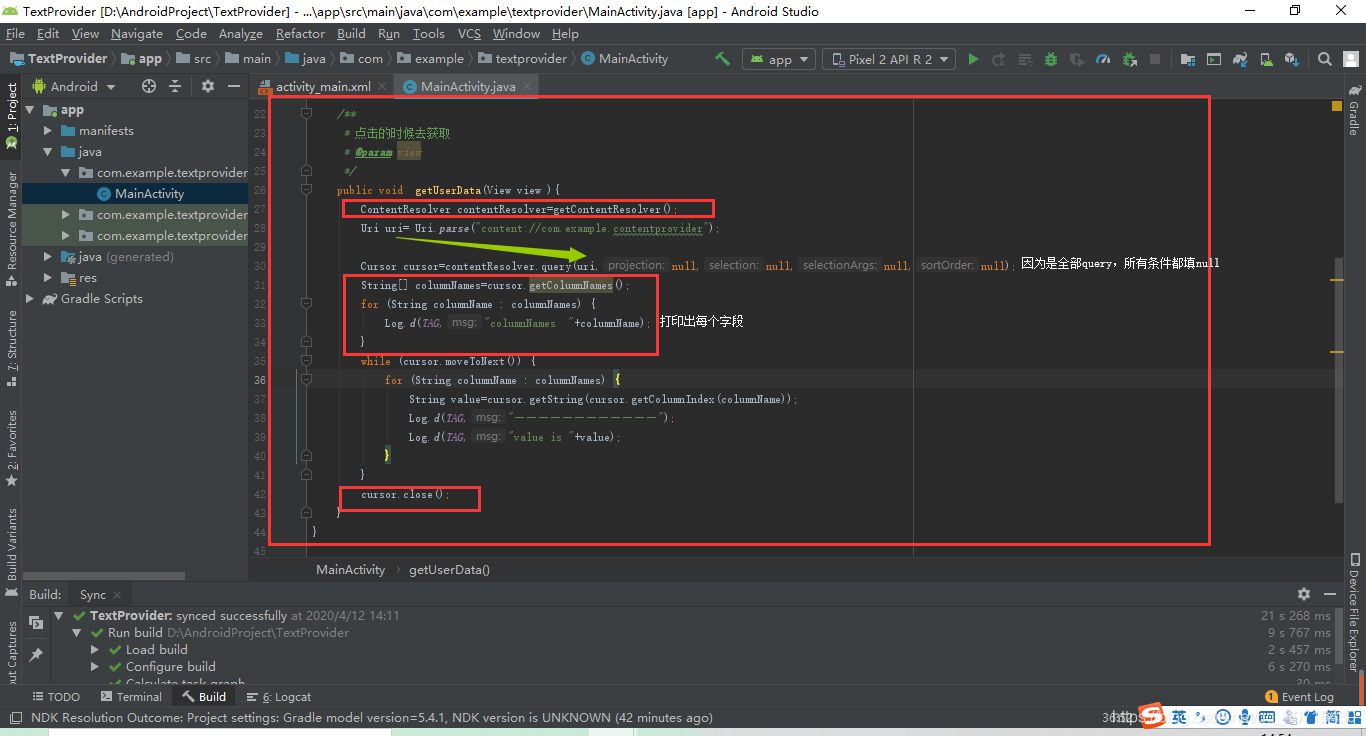The image size is (1366, 736).
Task: Open Build panel gear settings
Action: [x=1303, y=594]
